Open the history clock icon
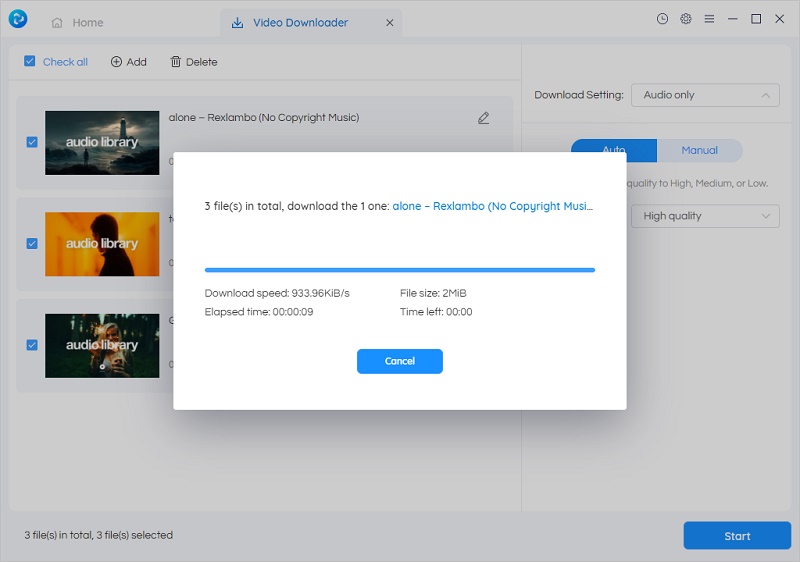 click(662, 19)
